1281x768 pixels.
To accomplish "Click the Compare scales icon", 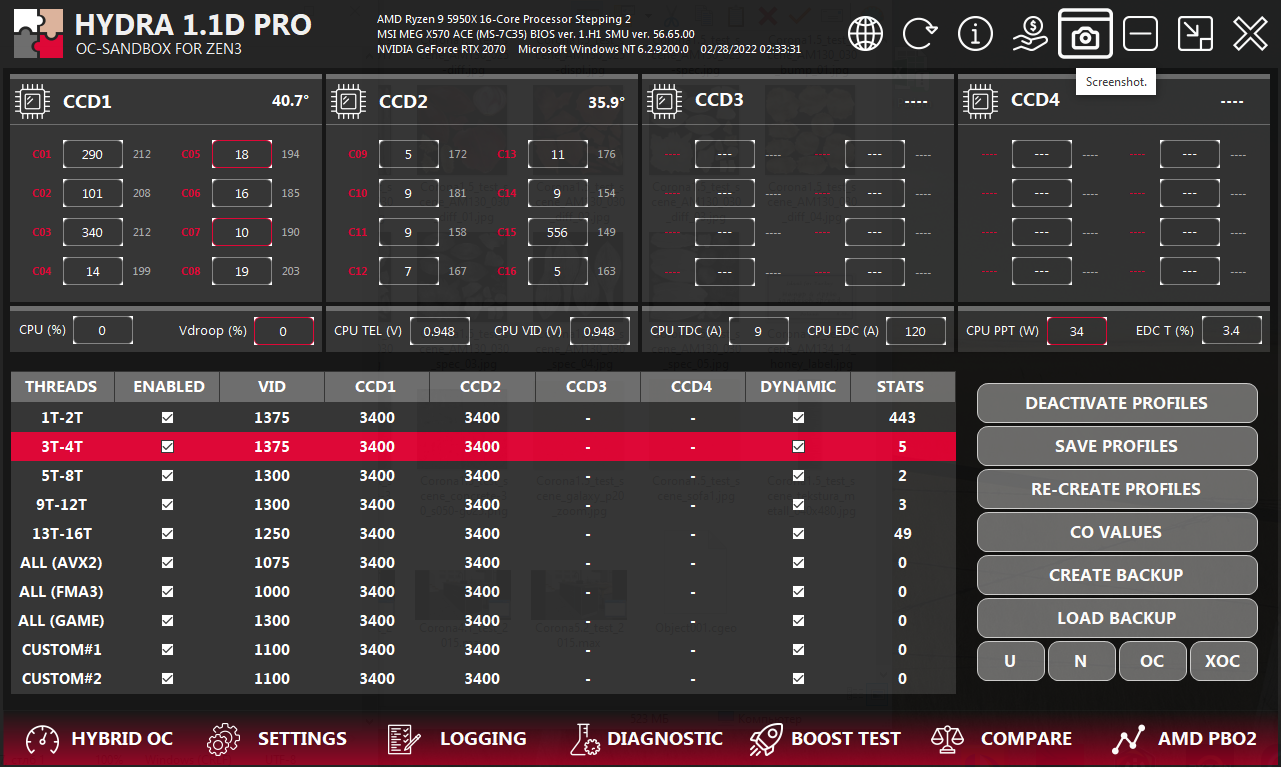I will click(x=946, y=740).
